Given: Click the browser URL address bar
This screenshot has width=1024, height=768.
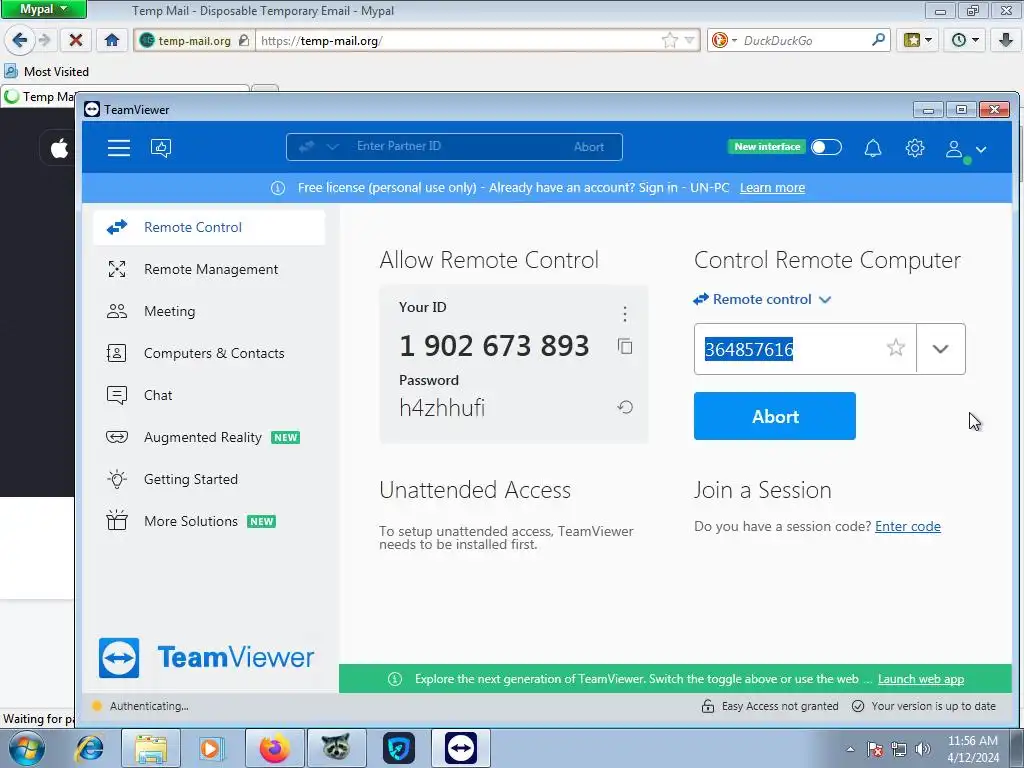Looking at the screenshot, I should [457, 40].
